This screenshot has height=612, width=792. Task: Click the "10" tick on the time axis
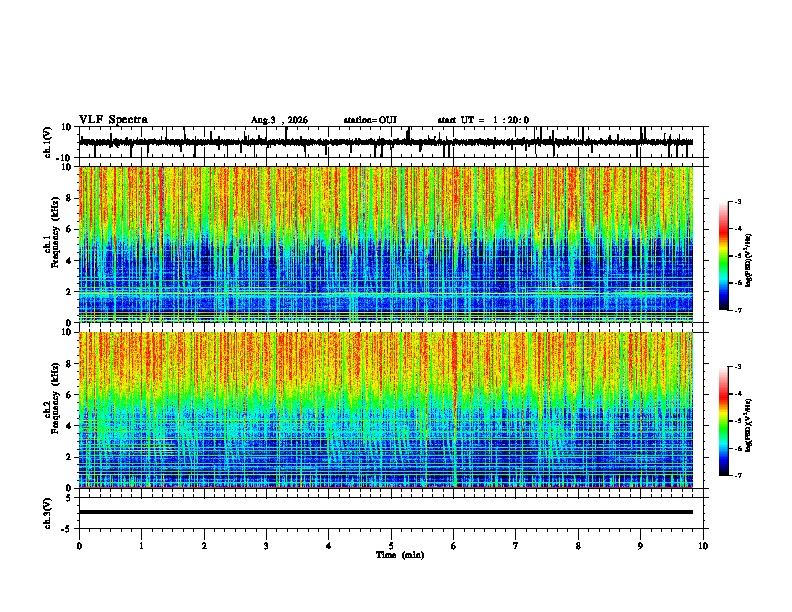coord(703,546)
